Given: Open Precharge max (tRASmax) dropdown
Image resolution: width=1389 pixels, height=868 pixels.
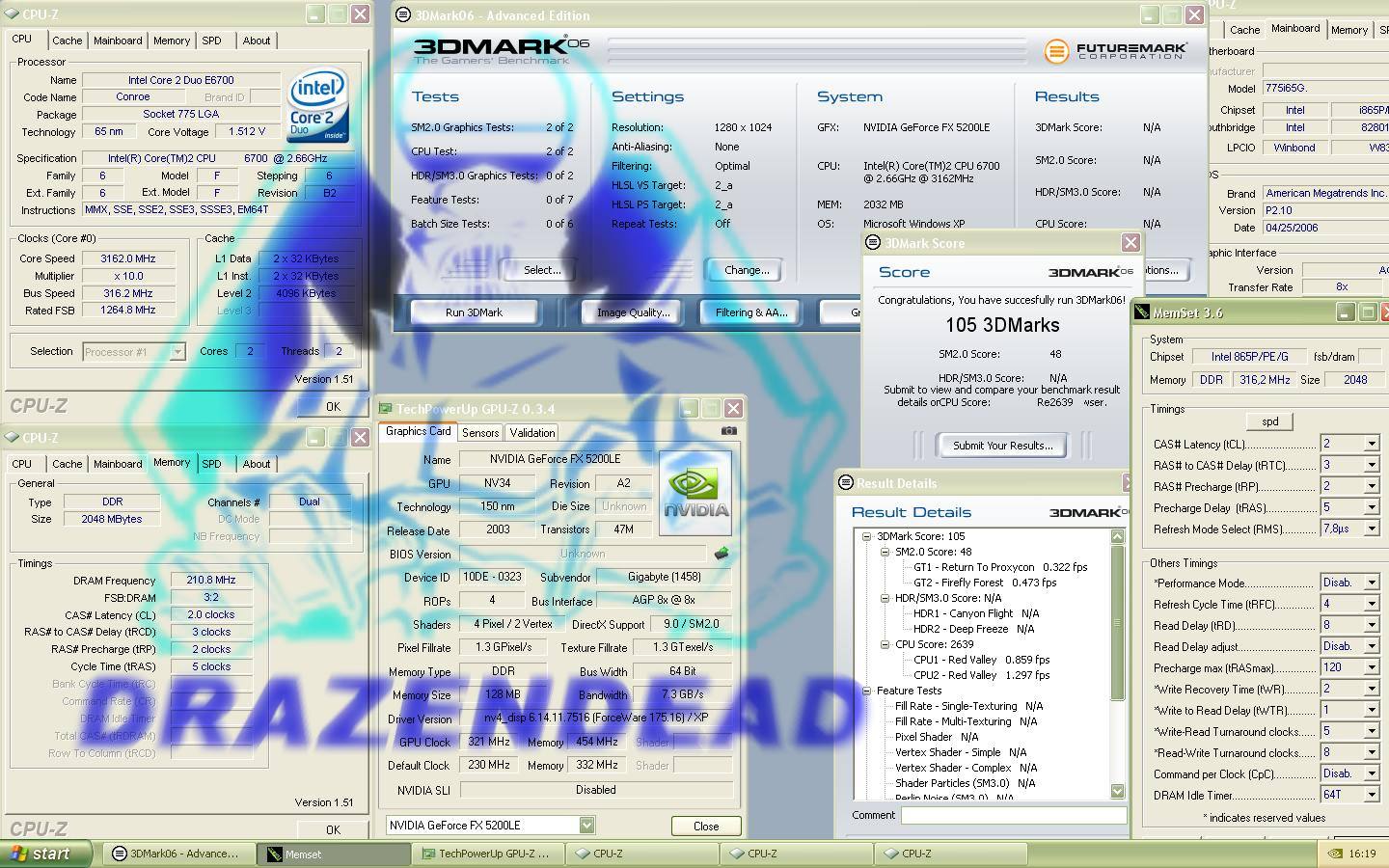Looking at the screenshot, I should [1371, 667].
